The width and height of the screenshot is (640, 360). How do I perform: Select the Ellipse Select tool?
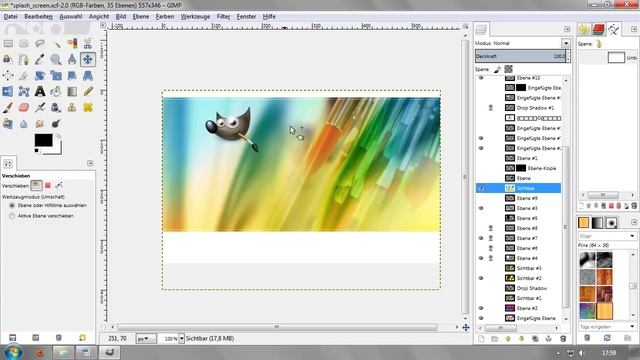coord(24,43)
